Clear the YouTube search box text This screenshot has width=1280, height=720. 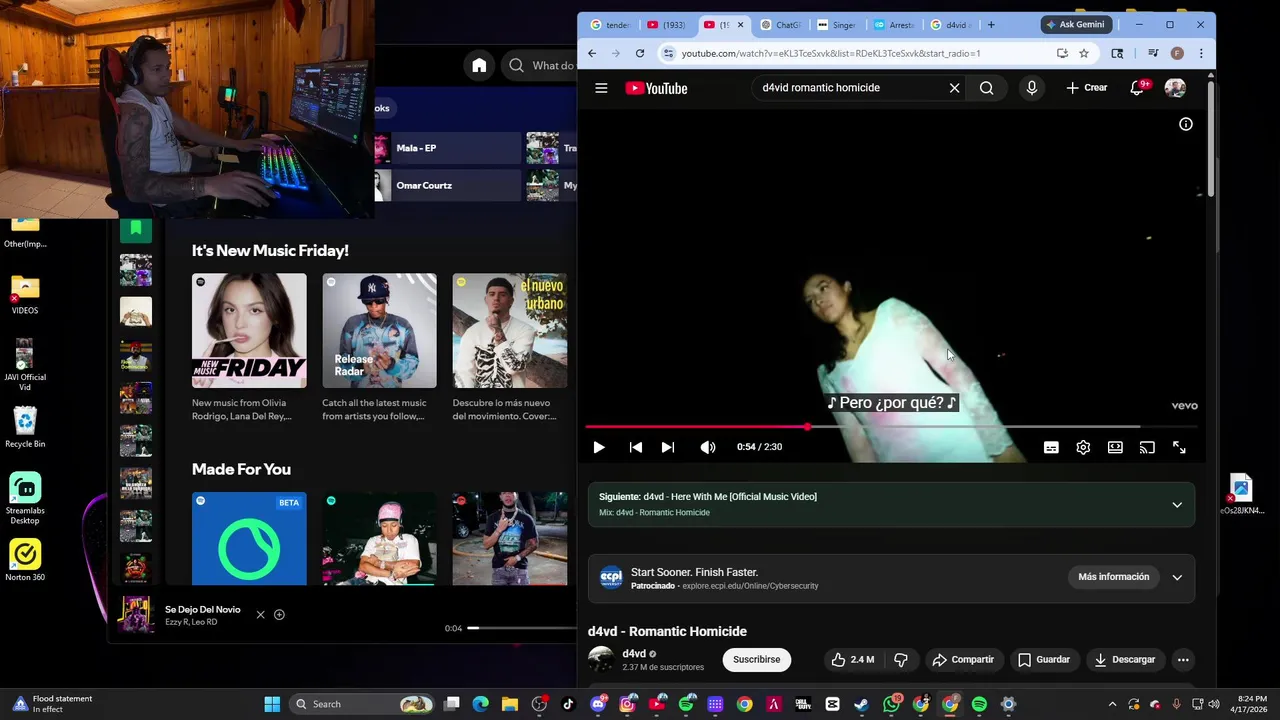coord(954,88)
